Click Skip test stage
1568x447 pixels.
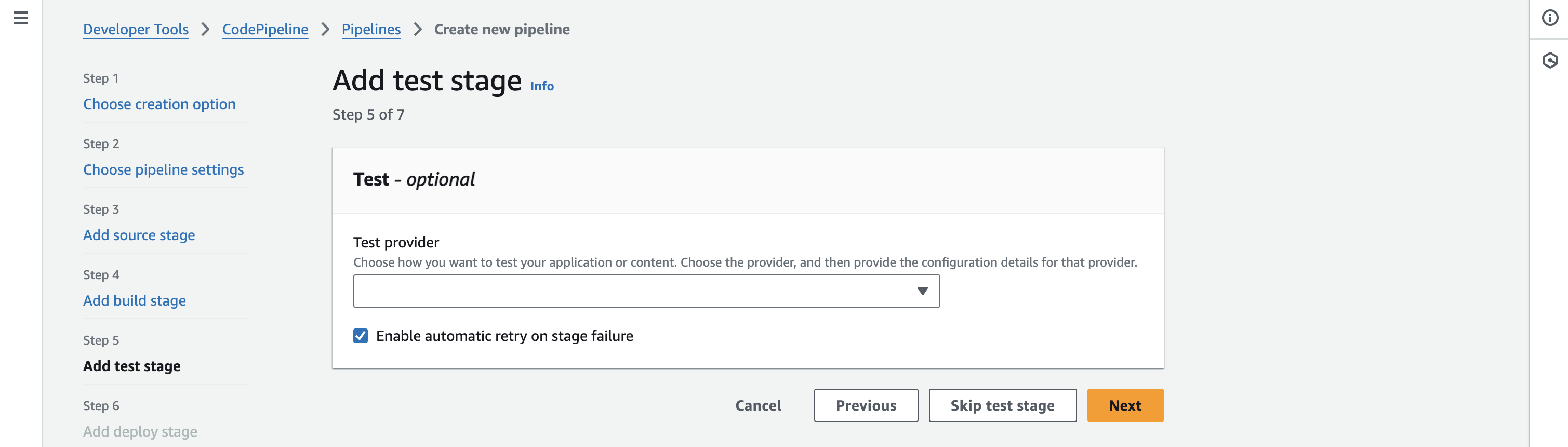(x=1001, y=405)
